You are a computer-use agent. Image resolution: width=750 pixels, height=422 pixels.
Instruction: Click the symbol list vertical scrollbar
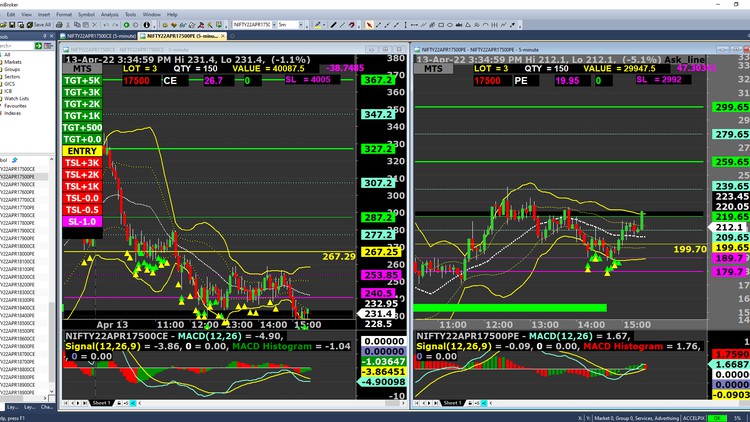tap(52, 278)
